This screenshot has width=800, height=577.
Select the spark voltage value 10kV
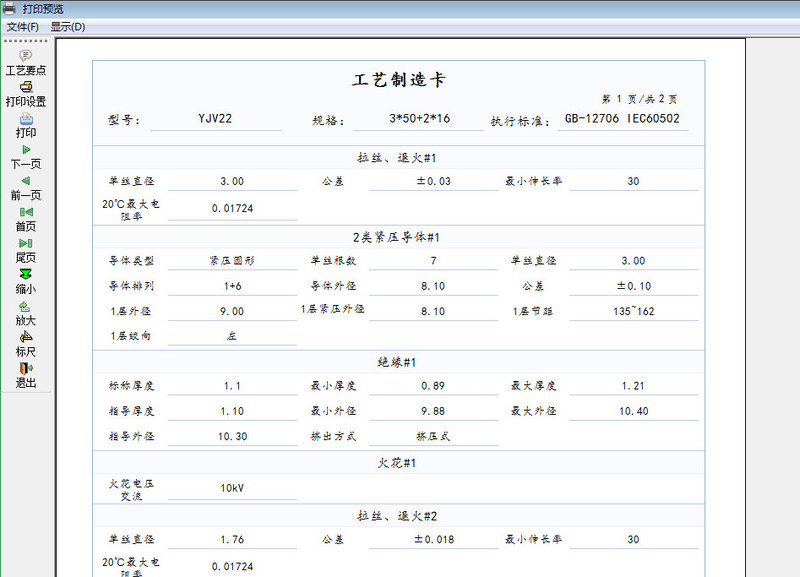click(x=232, y=488)
